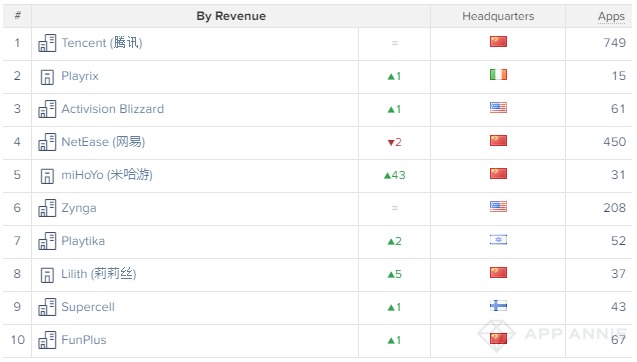Click the US flag in Zynga row
637x362 pixels.
498,207
